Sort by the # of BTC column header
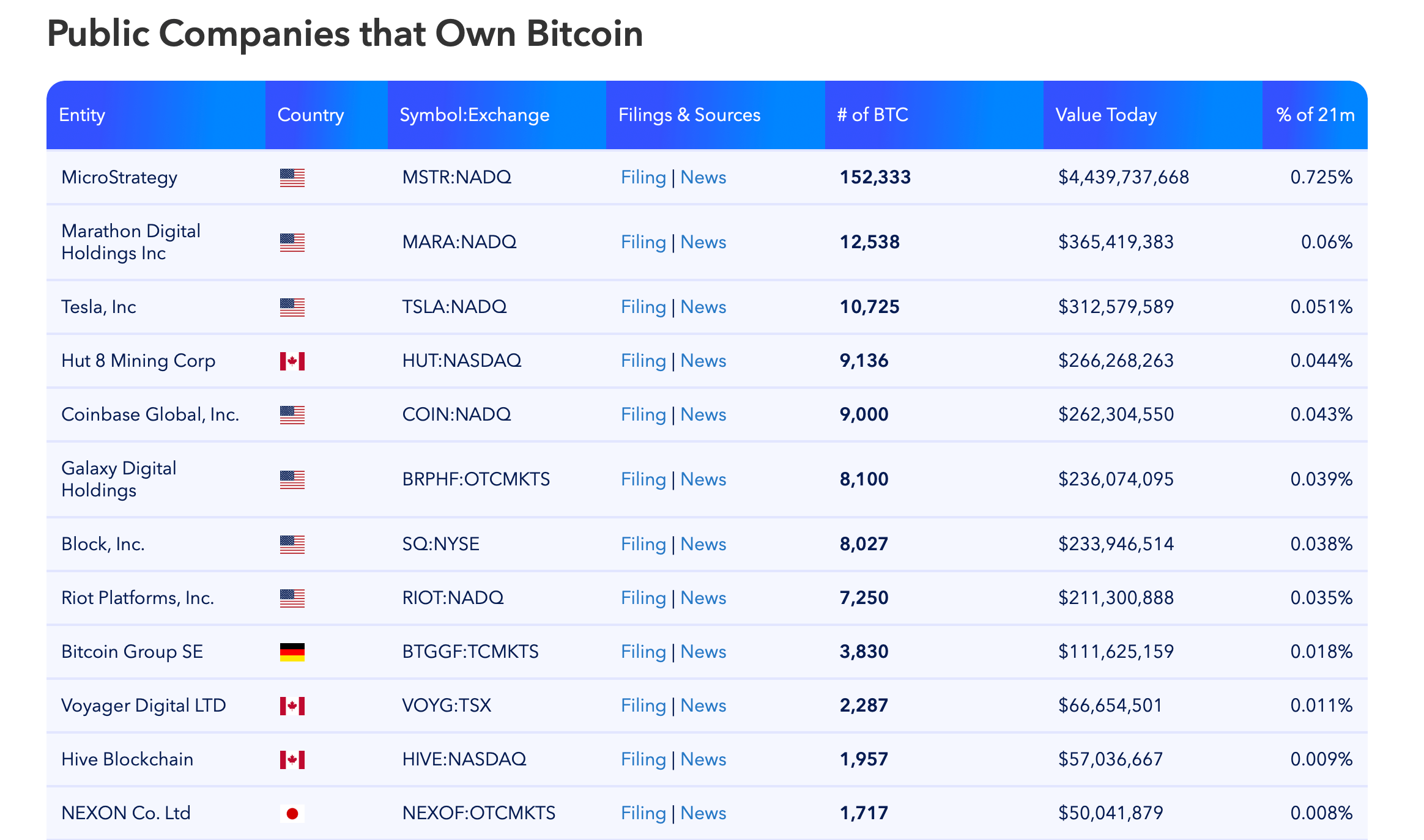Screen dimensions: 1424x840 pos(872,115)
